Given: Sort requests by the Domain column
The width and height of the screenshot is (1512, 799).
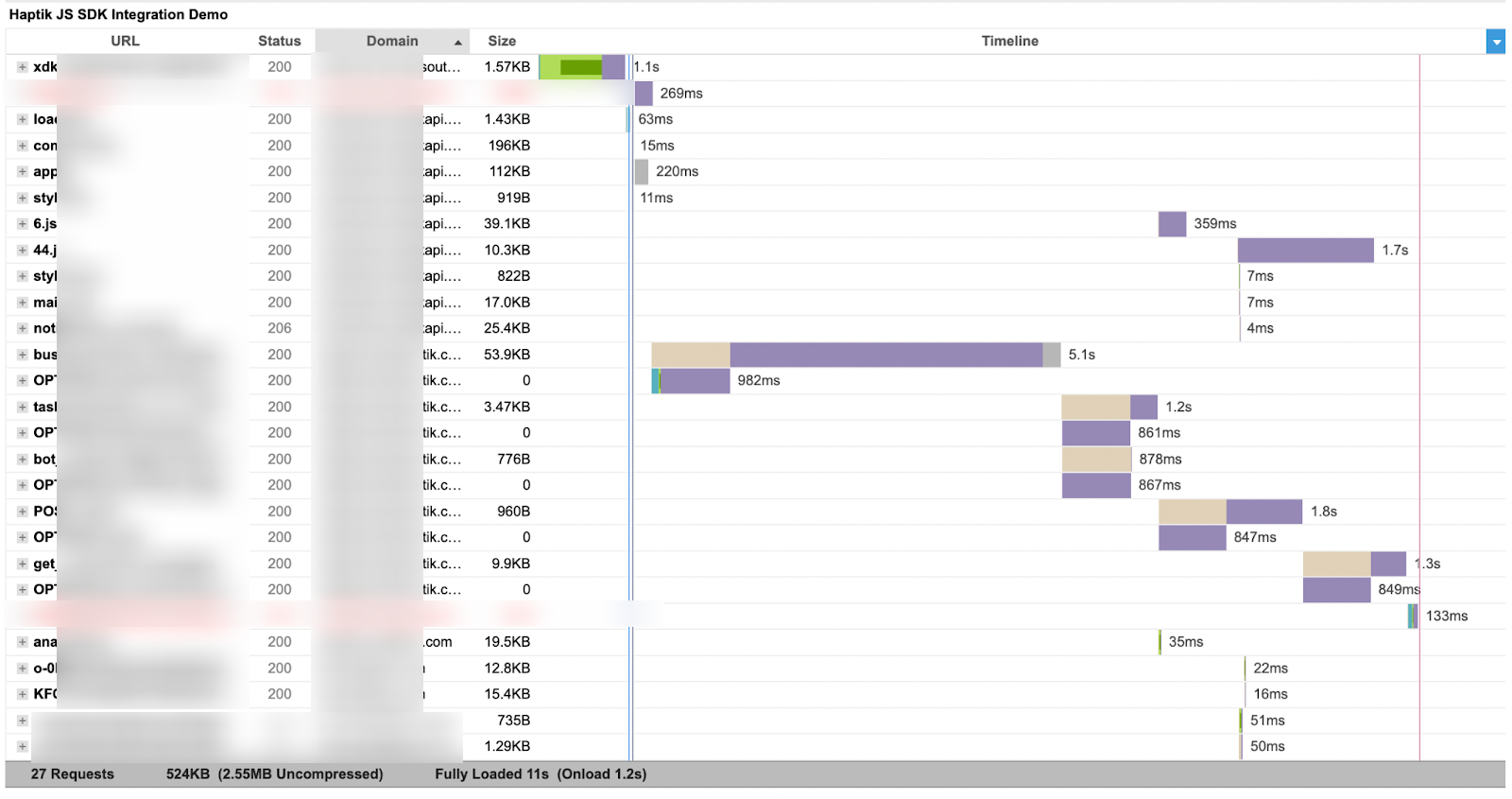Looking at the screenshot, I should pyautogui.click(x=392, y=42).
